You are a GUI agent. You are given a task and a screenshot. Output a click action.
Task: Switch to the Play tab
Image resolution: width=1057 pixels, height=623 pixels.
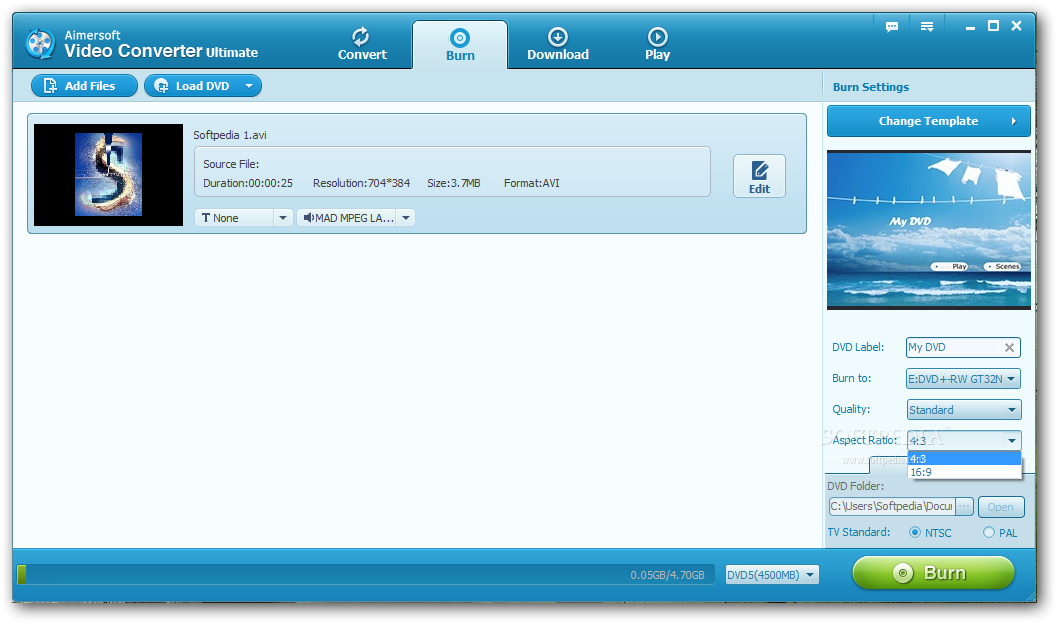tap(657, 44)
